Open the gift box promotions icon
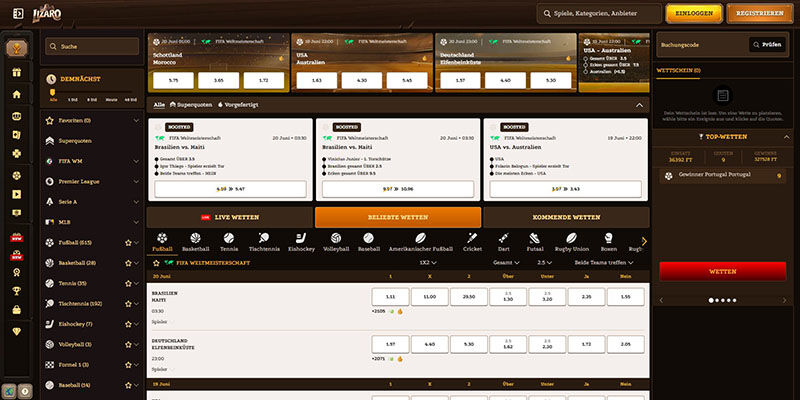Screen dimensions: 800x400 point(17,72)
